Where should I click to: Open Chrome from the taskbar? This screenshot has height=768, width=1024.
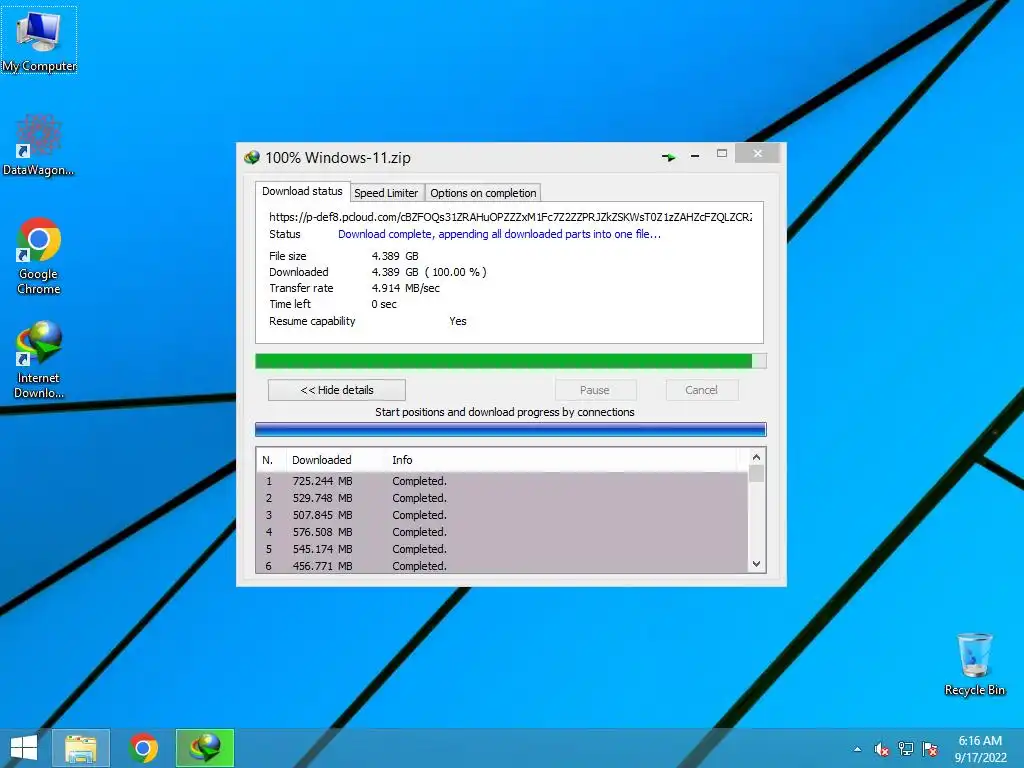tap(143, 748)
